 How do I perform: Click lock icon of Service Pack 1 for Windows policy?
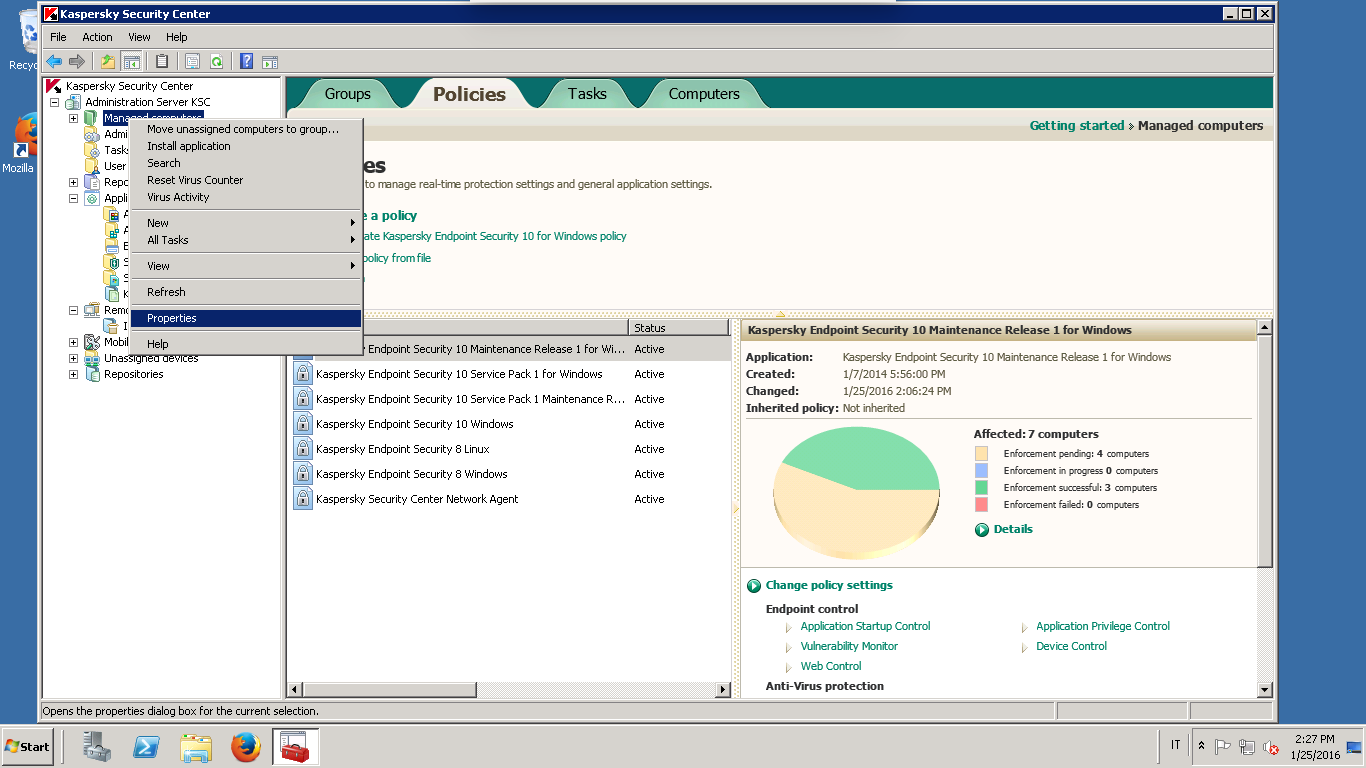(303, 373)
